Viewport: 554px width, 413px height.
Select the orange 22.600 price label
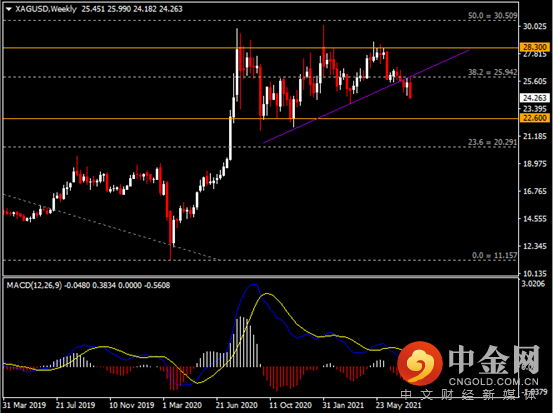[x=535, y=118]
